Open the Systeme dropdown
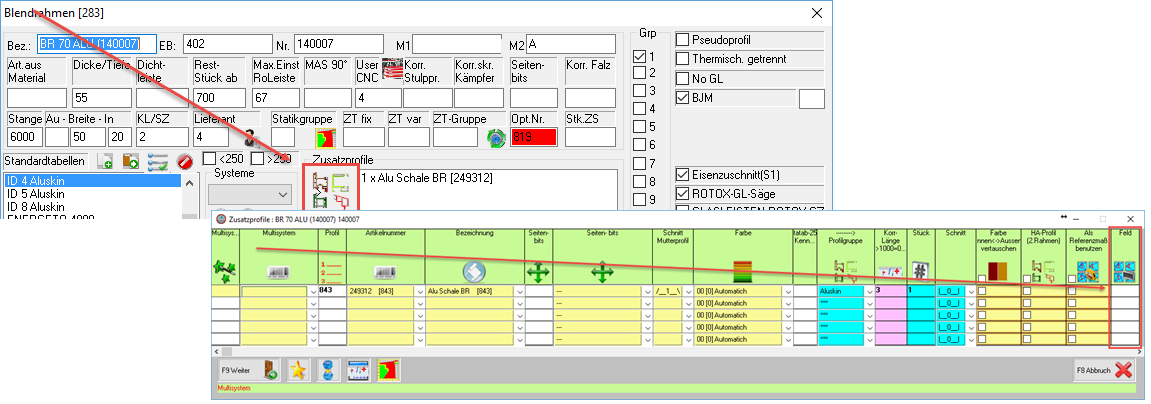This screenshot has width=1151, height=404. (249, 195)
